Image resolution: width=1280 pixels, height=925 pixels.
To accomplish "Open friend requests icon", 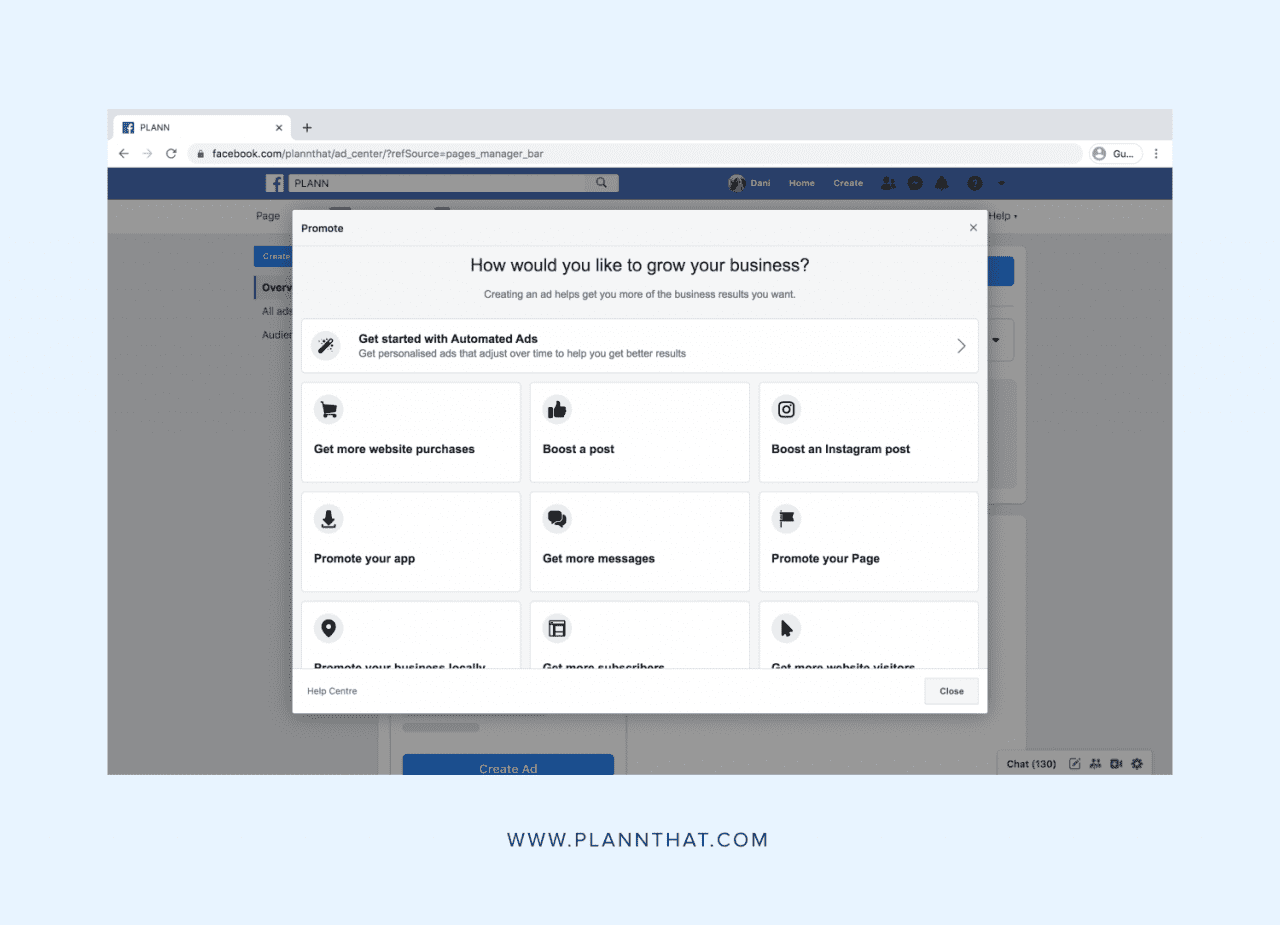I will [888, 183].
